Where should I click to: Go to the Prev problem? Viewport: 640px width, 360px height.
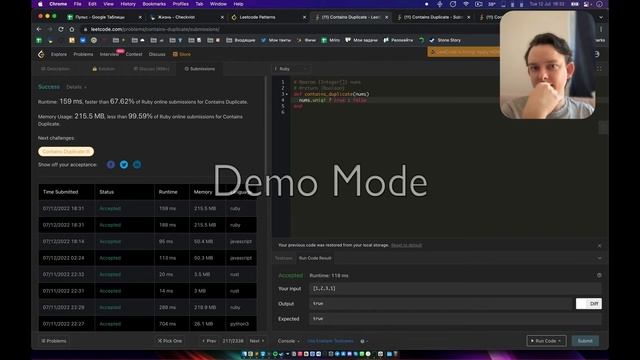(209, 341)
